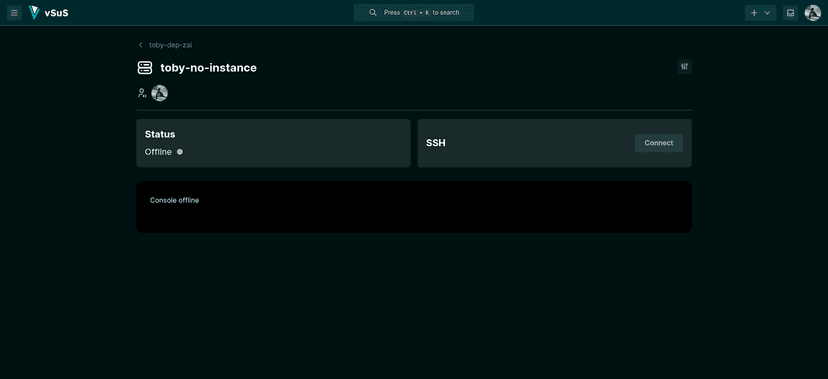Screen dimensions: 828x379
Task: Select the toby-no-instance title text
Action: pyautogui.click(x=209, y=68)
